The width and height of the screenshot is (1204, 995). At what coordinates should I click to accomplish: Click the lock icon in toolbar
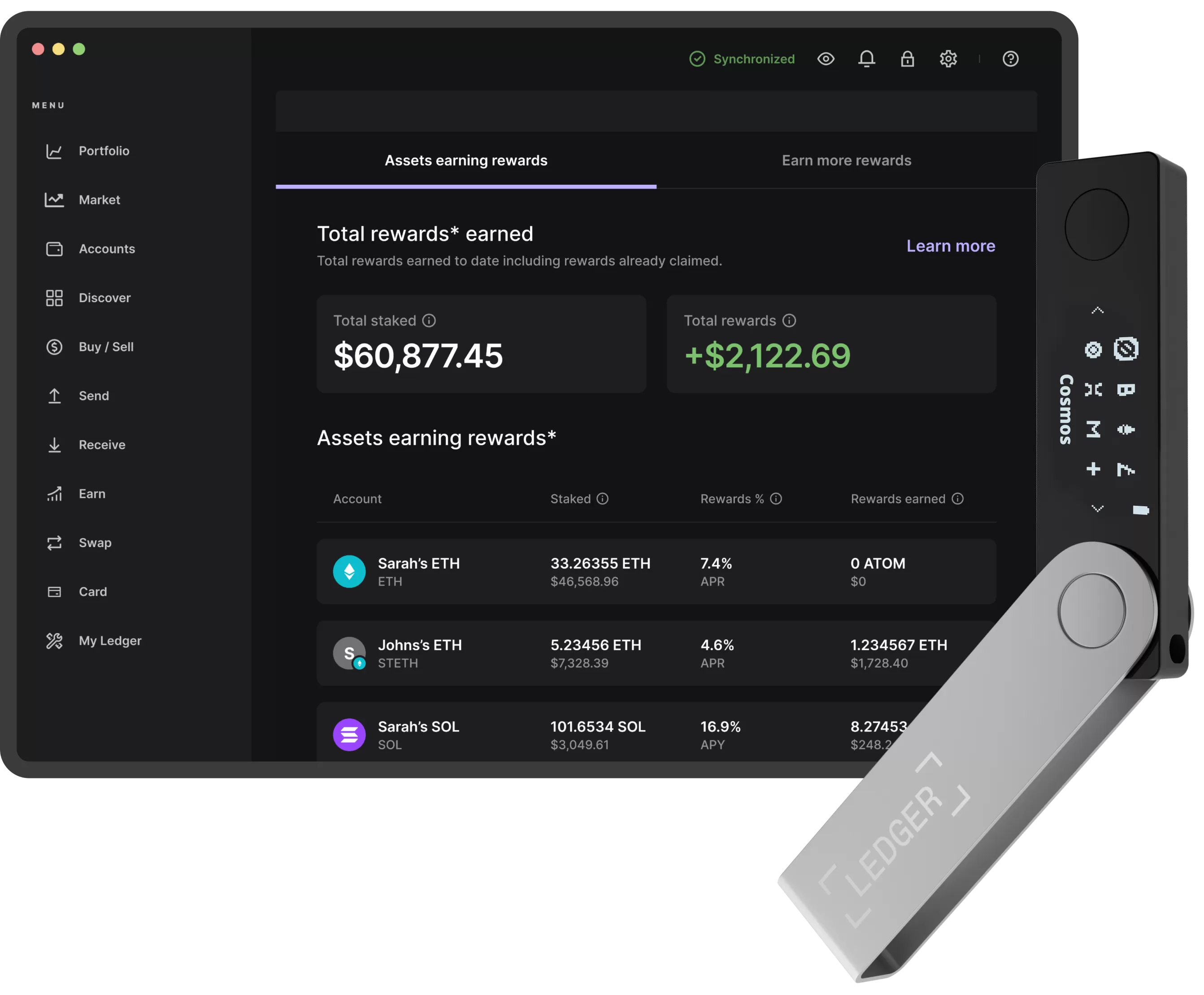[908, 58]
